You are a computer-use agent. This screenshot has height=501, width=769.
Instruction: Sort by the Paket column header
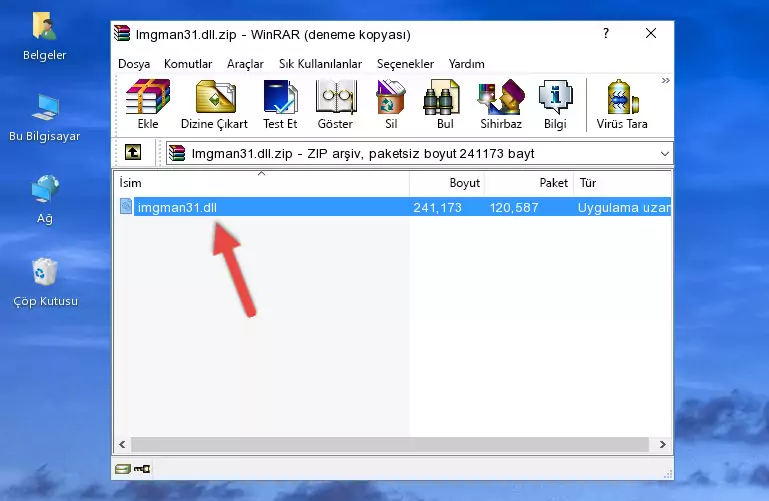pos(529,183)
